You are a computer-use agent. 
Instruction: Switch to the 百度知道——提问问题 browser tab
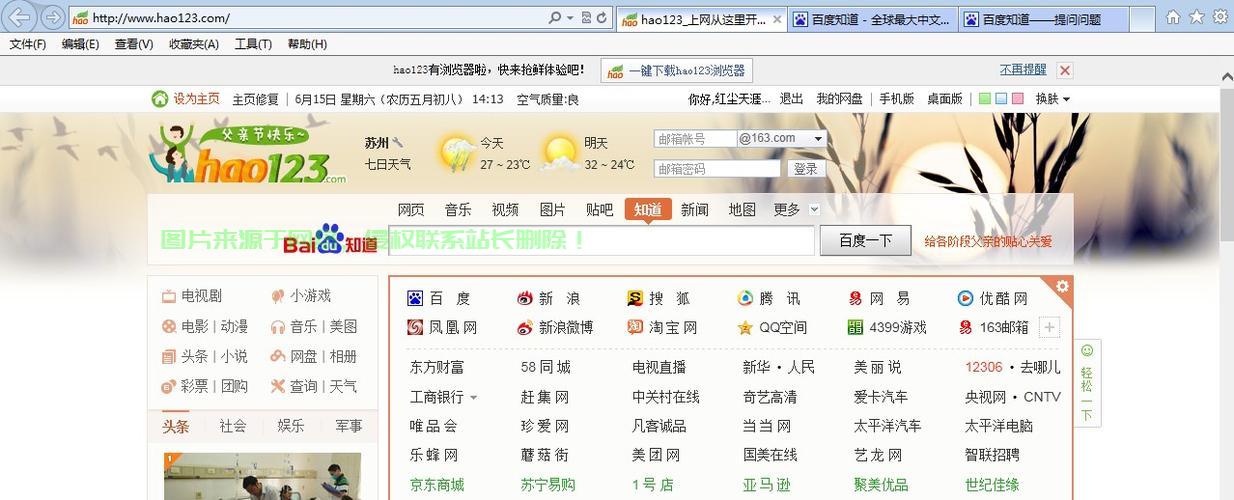click(1044, 18)
